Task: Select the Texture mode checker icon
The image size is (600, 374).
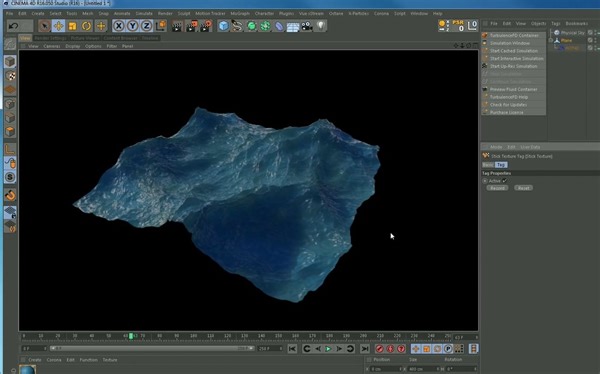Action: click(x=10, y=76)
